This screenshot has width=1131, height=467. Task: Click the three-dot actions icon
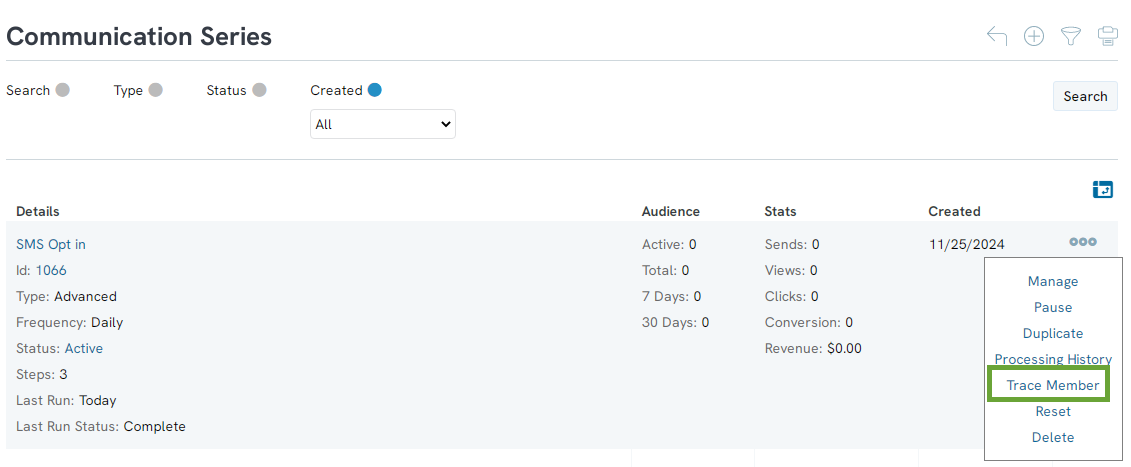click(1083, 242)
